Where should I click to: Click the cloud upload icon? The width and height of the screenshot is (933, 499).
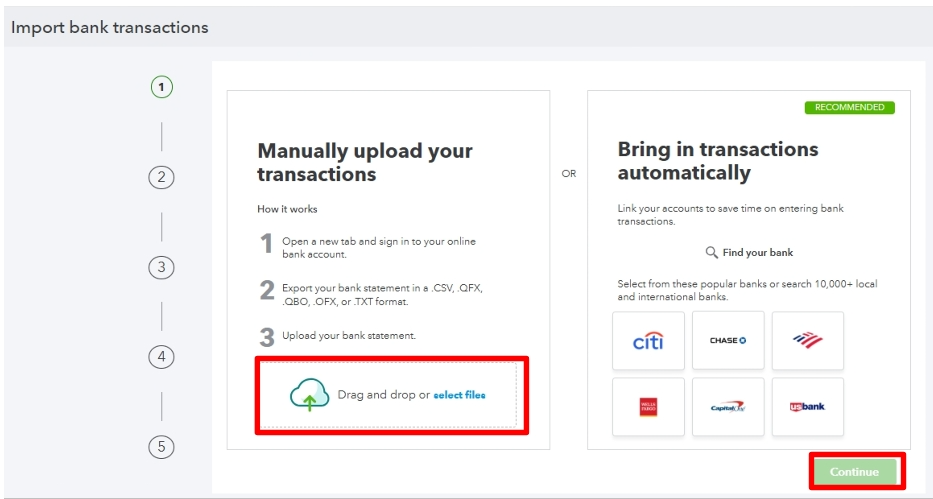tap(309, 395)
